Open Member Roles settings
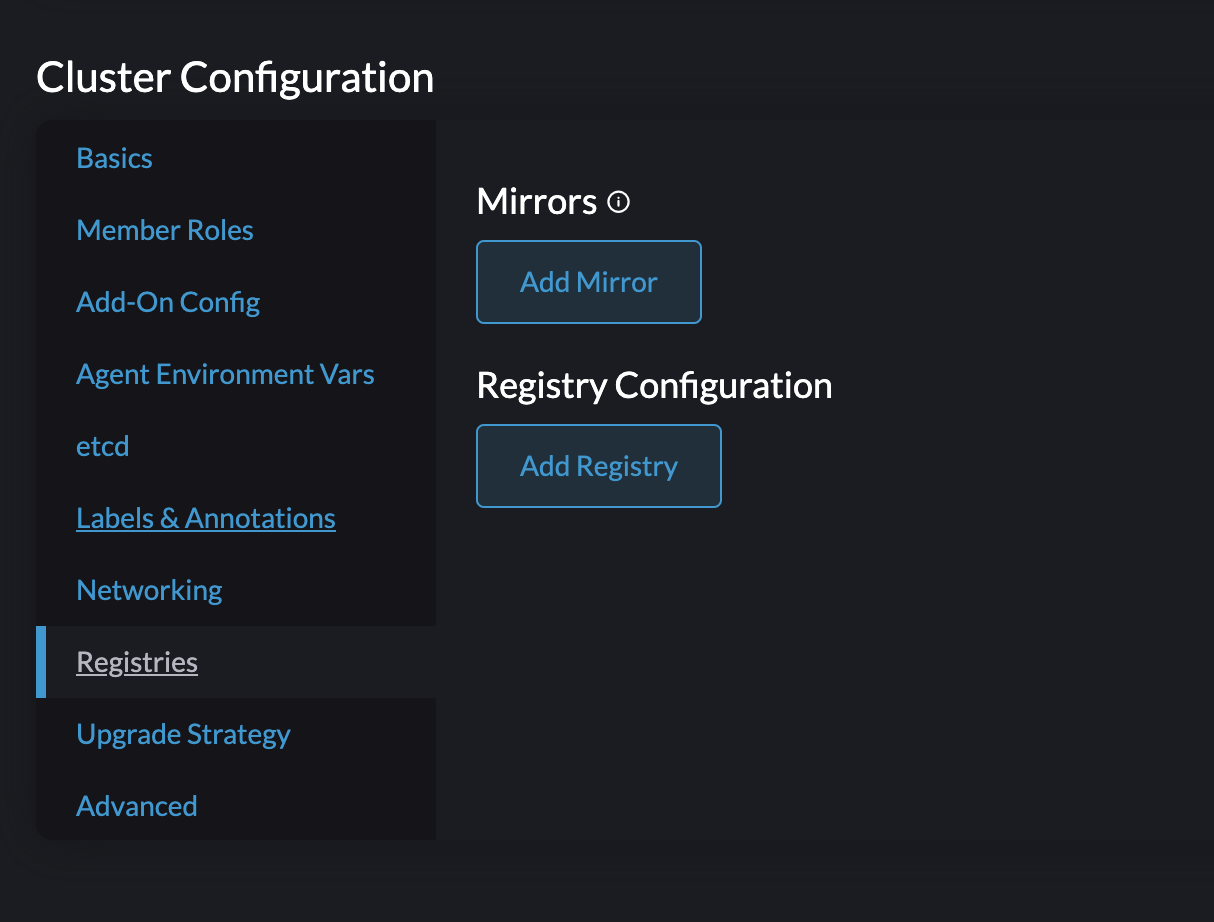 click(164, 229)
